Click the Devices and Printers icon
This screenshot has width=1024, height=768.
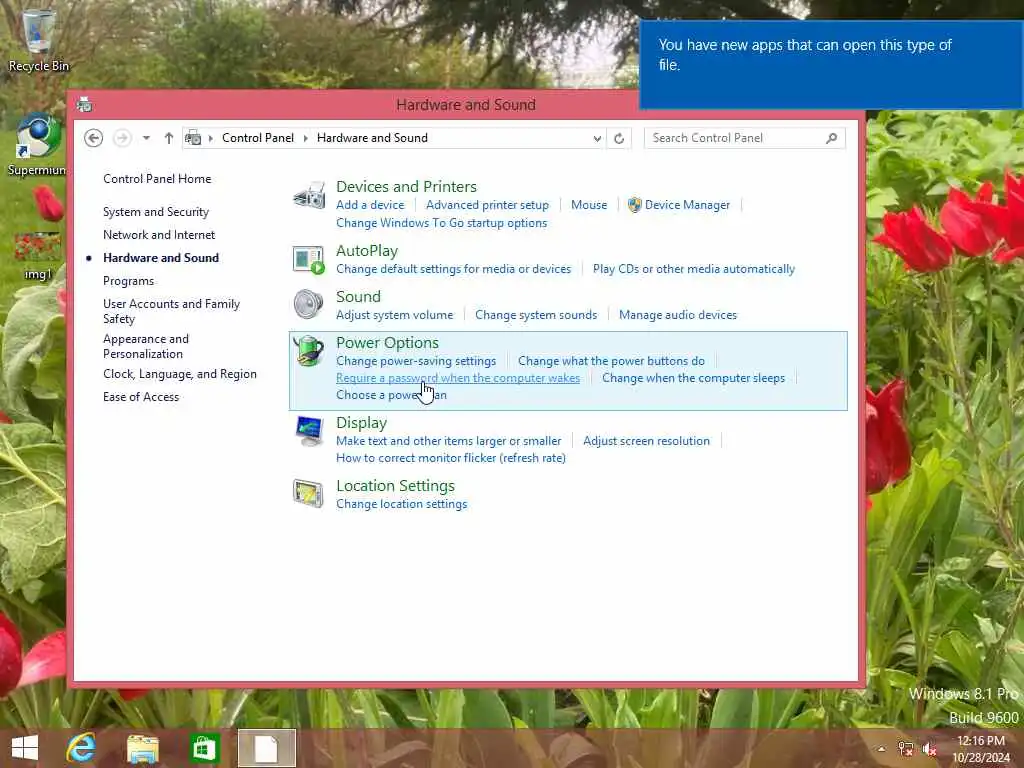click(309, 195)
